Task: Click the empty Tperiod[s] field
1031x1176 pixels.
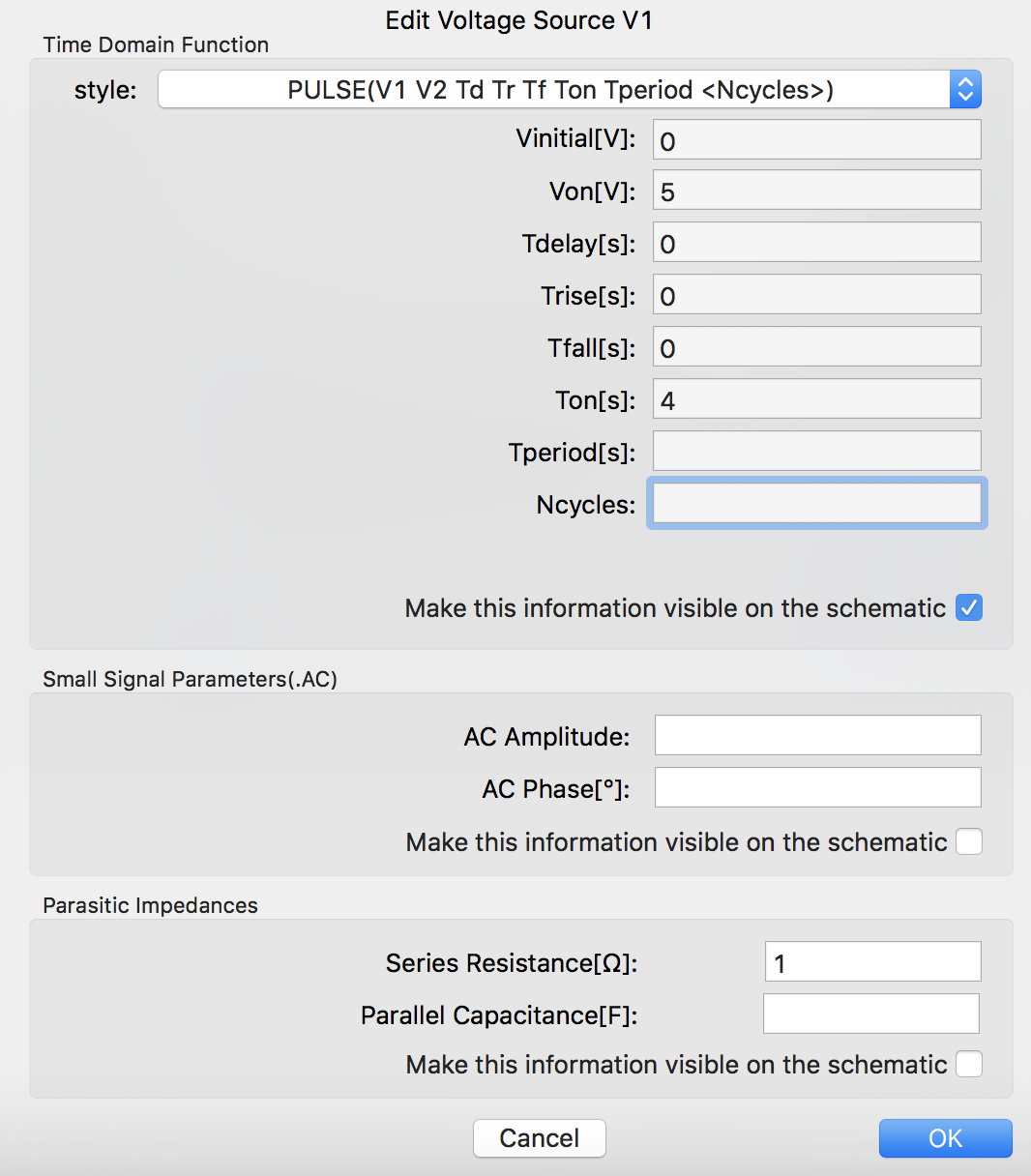Action: 817,452
